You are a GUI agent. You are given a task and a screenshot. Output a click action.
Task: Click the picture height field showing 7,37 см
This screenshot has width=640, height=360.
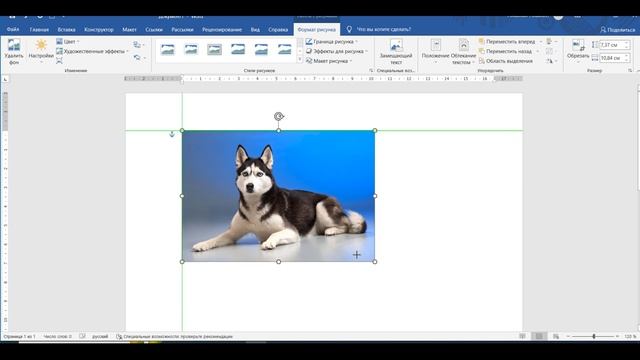click(611, 45)
